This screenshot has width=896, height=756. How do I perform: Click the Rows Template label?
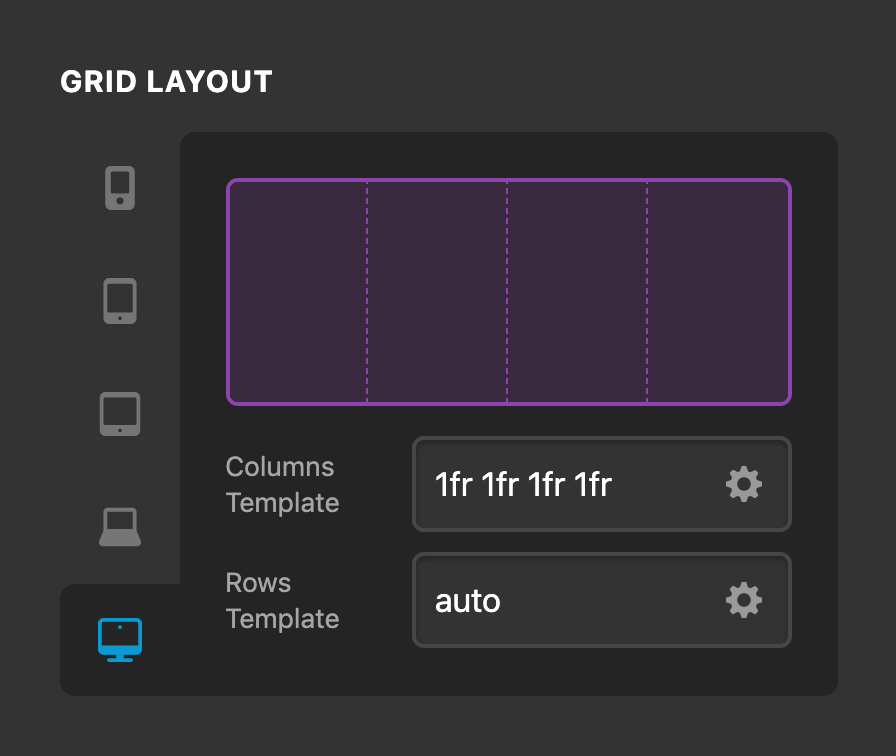(x=283, y=601)
